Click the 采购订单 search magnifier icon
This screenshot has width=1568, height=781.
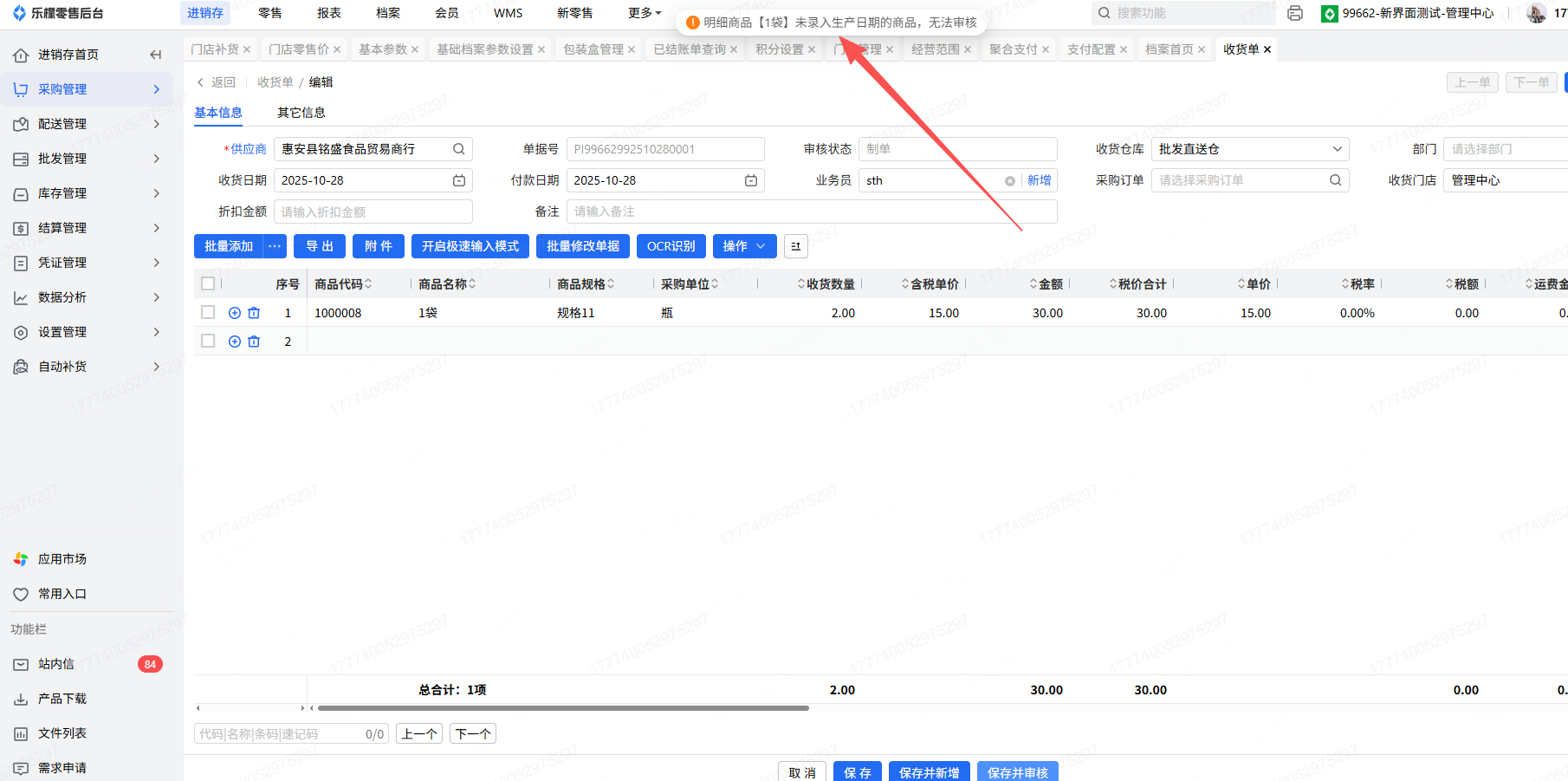click(1336, 180)
